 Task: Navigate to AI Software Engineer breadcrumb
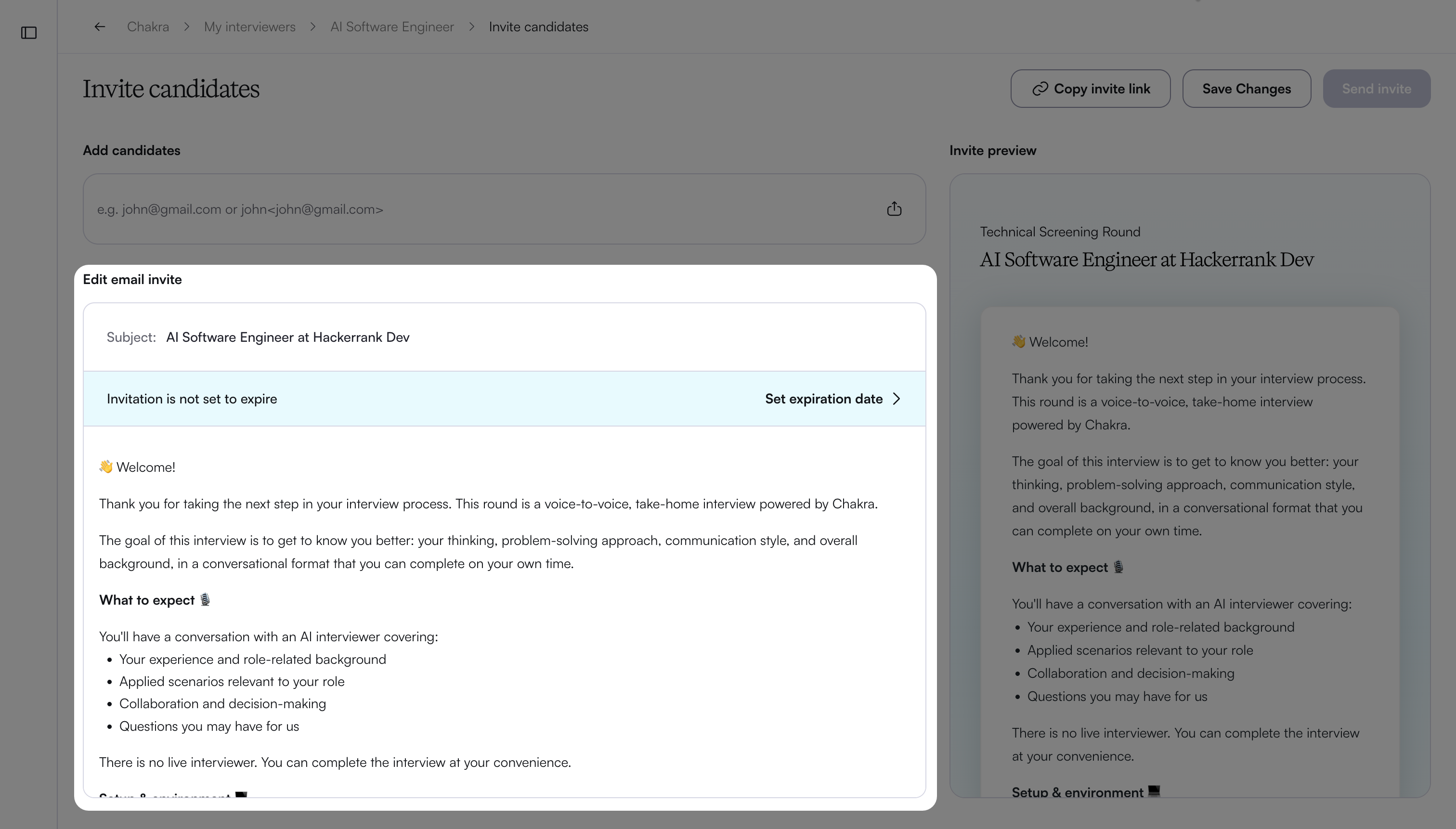point(392,27)
